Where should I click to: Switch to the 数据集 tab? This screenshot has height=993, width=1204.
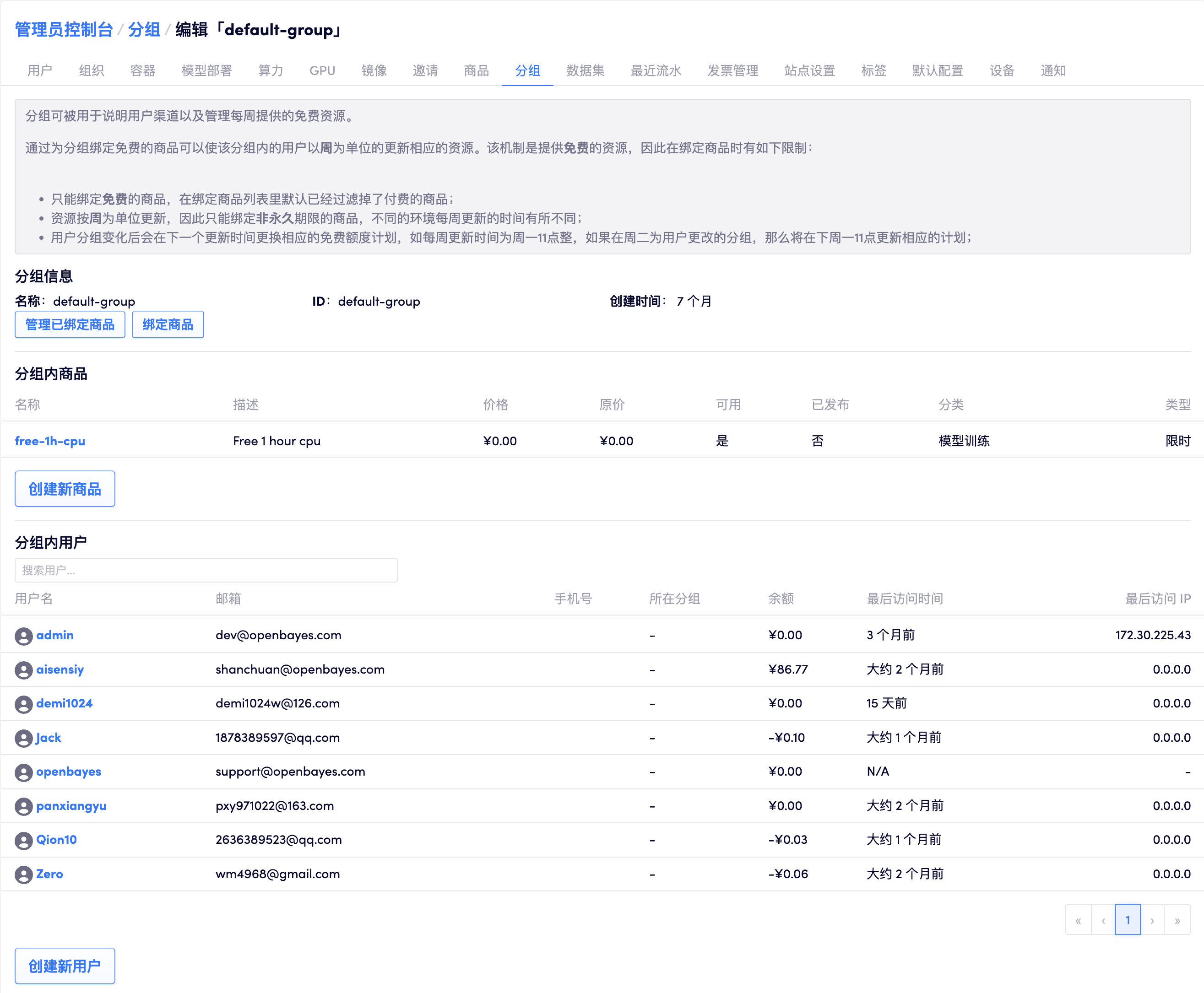[585, 70]
